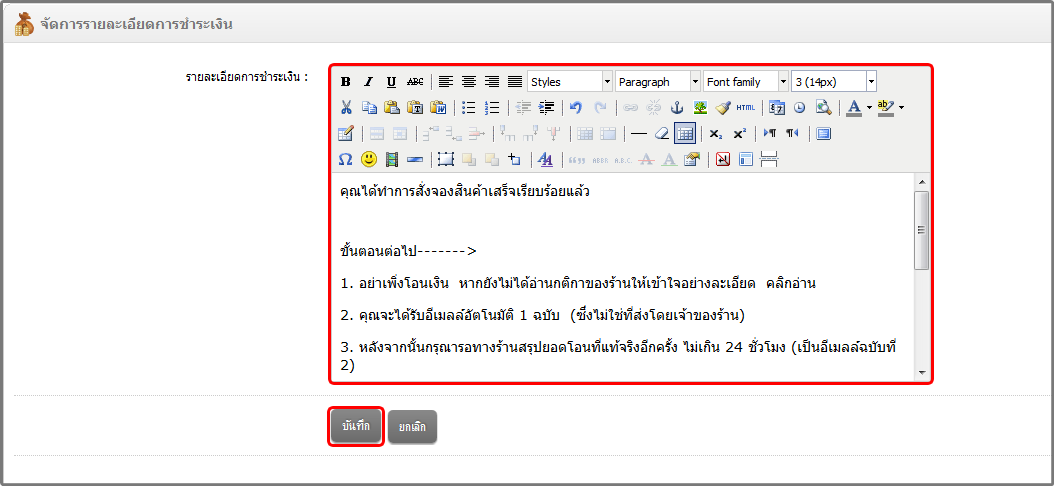
Task: Justify text fully
Action: tap(515, 82)
